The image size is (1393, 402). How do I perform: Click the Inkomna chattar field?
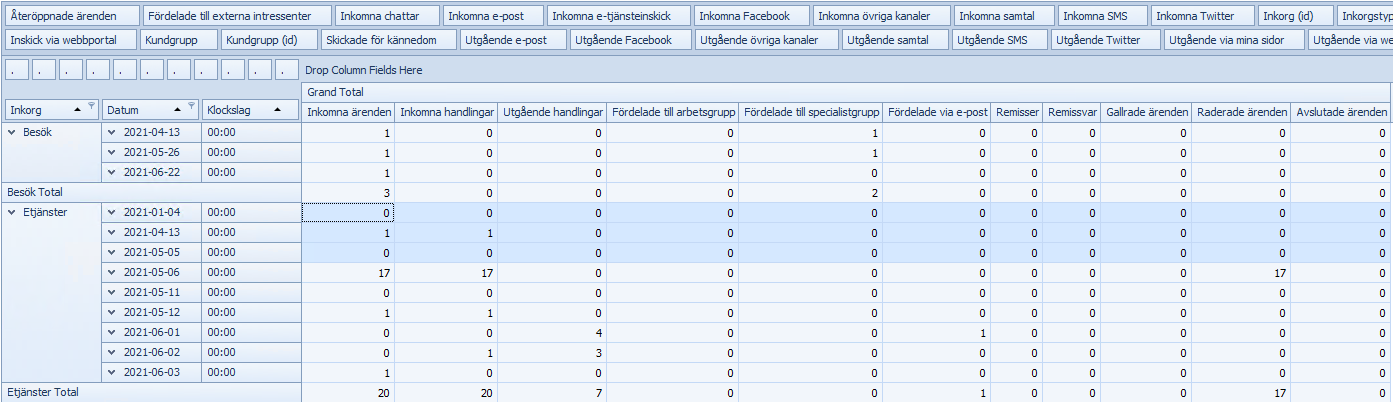[387, 16]
